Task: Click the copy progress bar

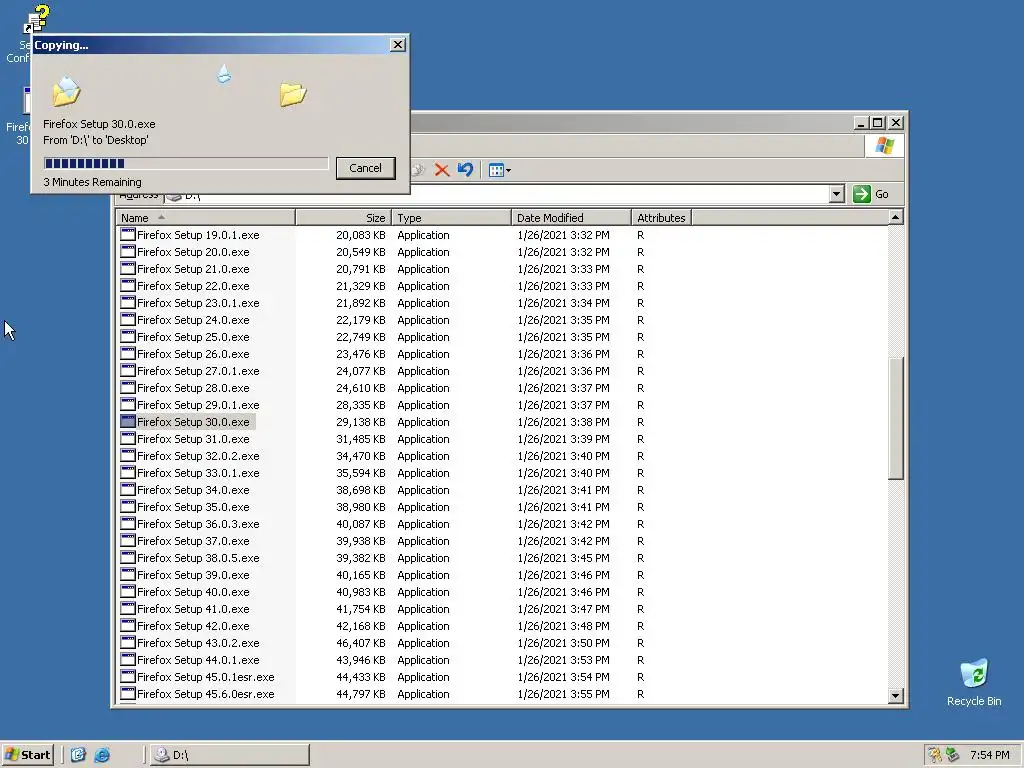Action: click(x=186, y=163)
